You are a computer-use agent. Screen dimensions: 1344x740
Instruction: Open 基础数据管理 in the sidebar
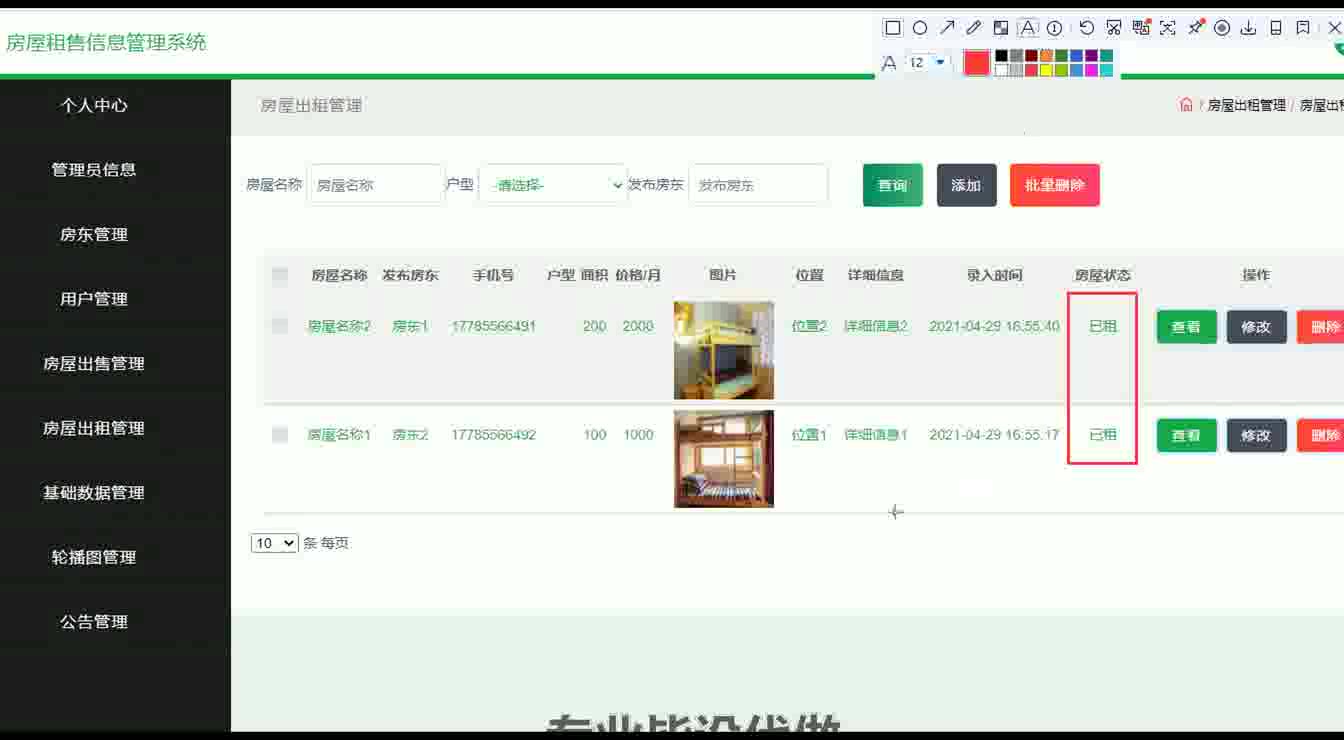coord(94,493)
